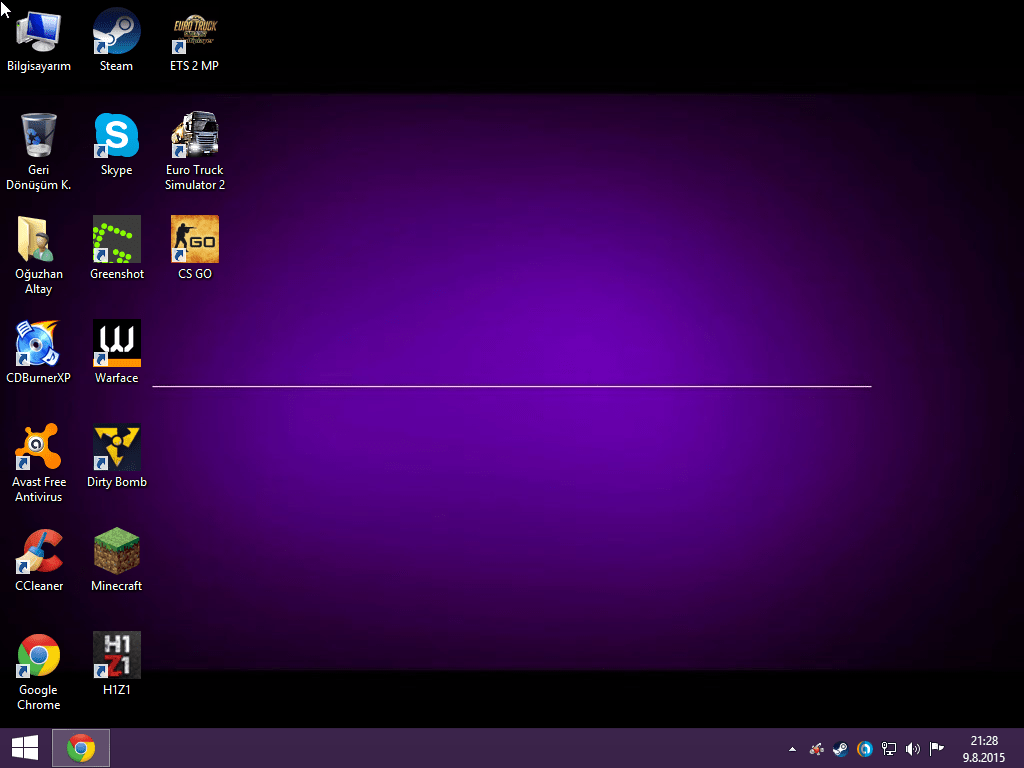The height and width of the screenshot is (768, 1024).
Task: Open the taskbar clock showing 21:28
Action: (x=984, y=749)
